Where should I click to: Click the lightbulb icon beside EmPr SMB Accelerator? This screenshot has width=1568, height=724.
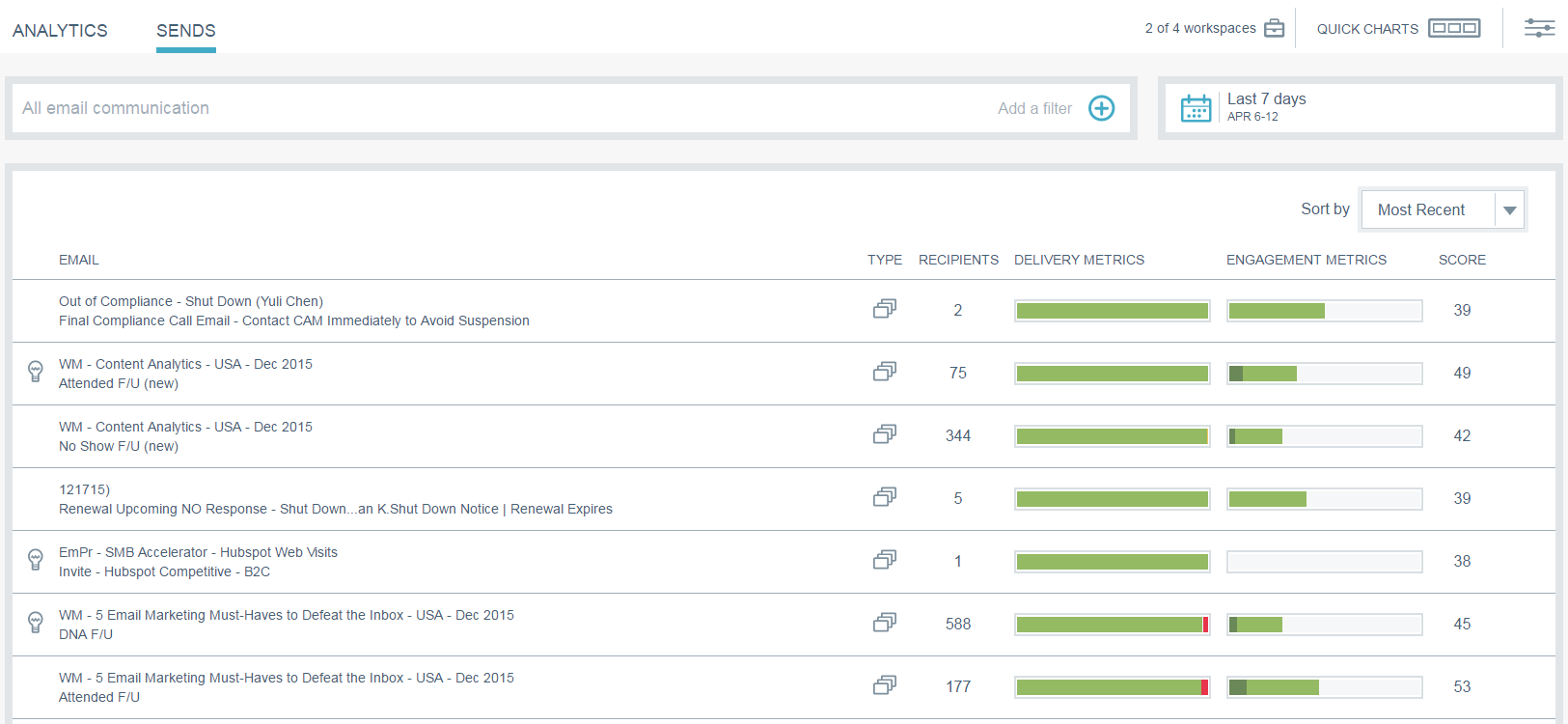click(36, 560)
